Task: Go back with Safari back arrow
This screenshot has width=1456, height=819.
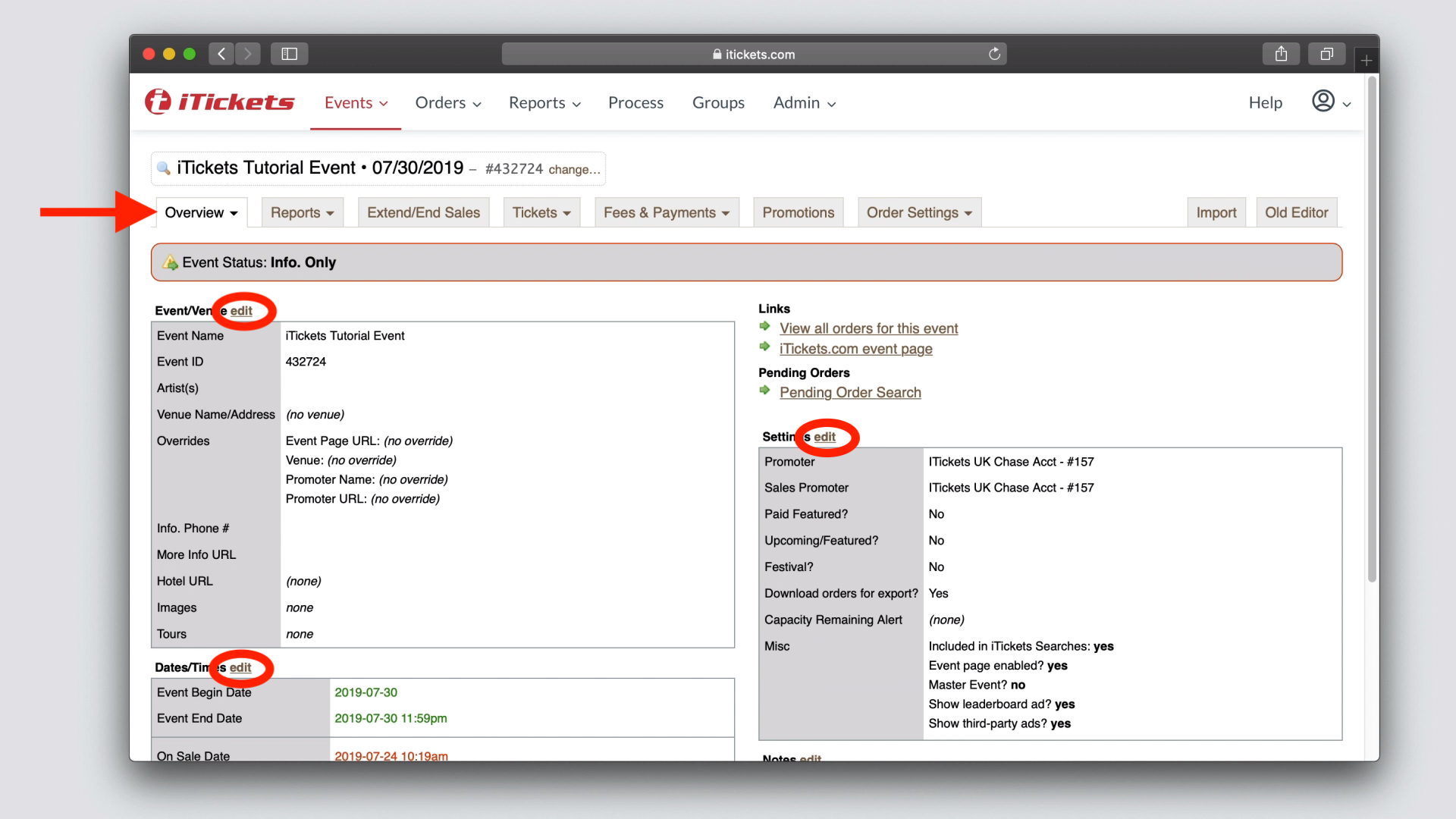Action: (221, 54)
